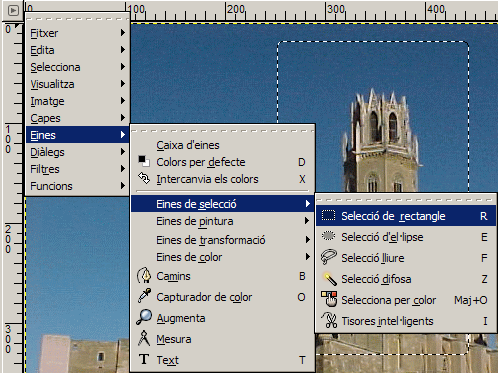Click the select-by-color hand icon
This screenshot has width=498, height=373.
(x=329, y=299)
